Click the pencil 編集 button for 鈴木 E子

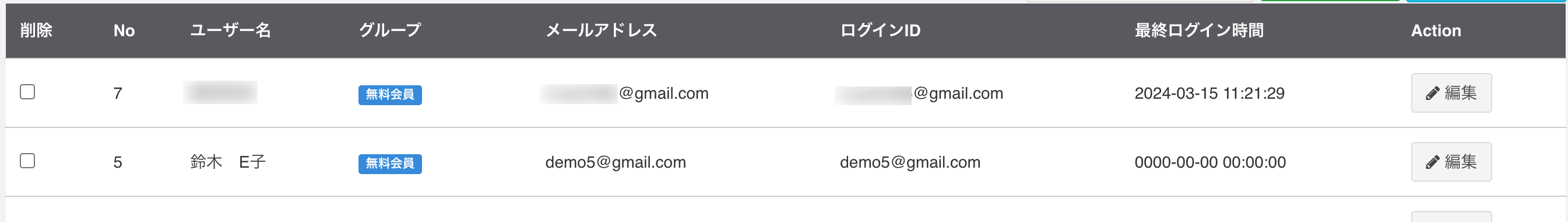[1451, 162]
